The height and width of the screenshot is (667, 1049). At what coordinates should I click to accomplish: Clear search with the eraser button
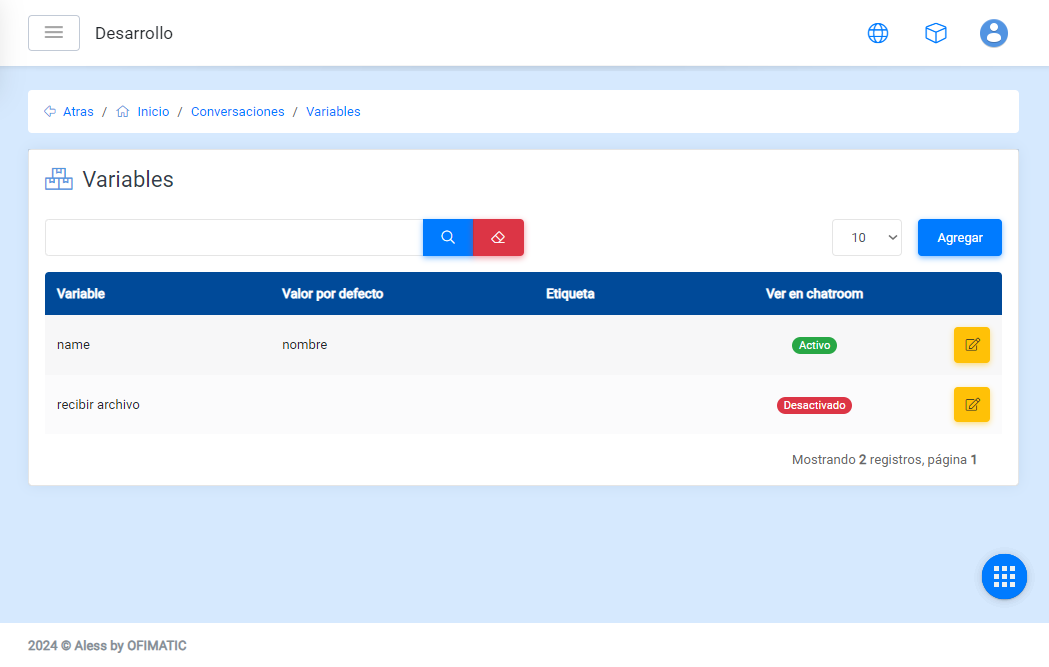(498, 238)
